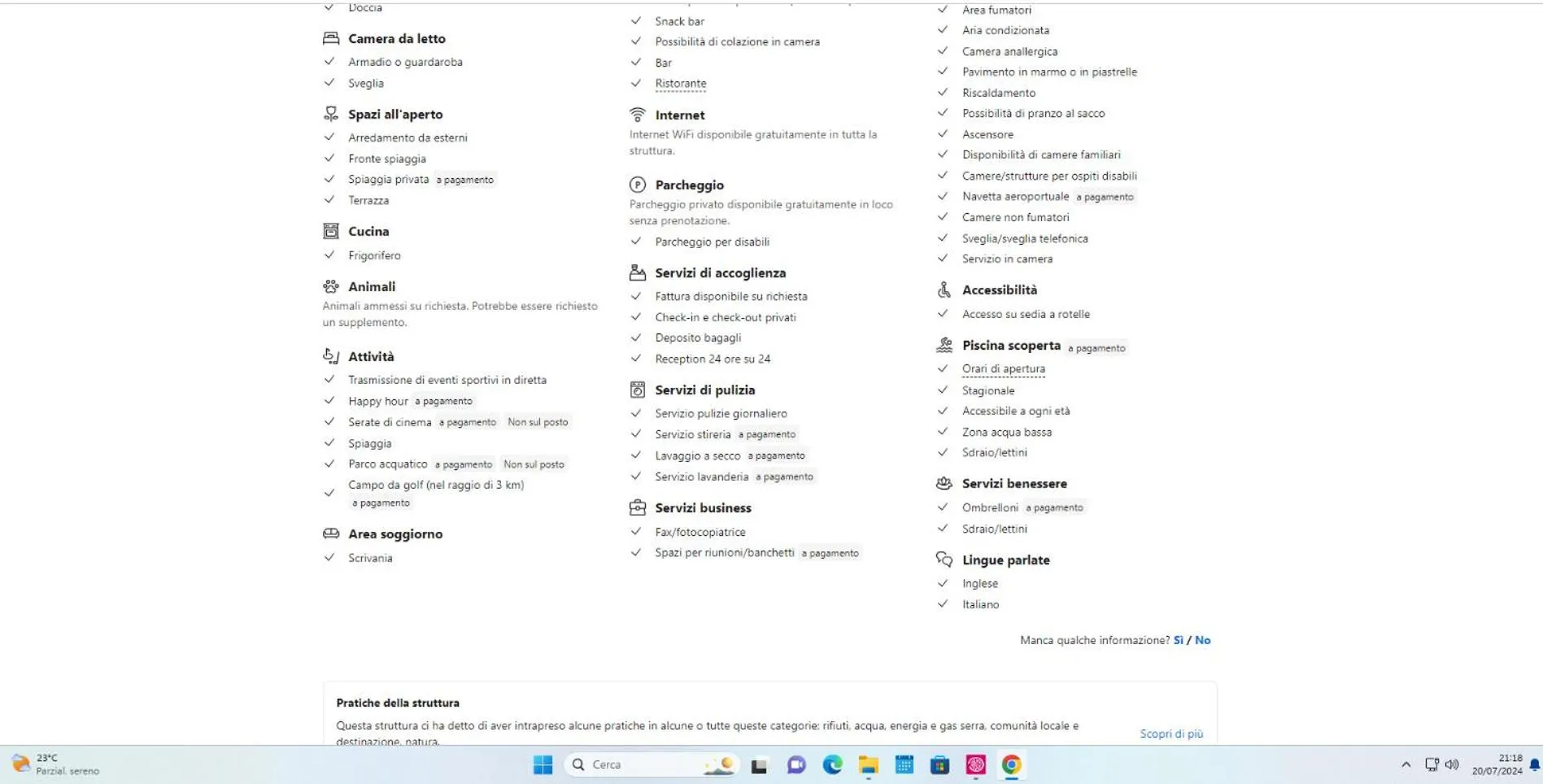Click No for missing information

[1202, 640]
